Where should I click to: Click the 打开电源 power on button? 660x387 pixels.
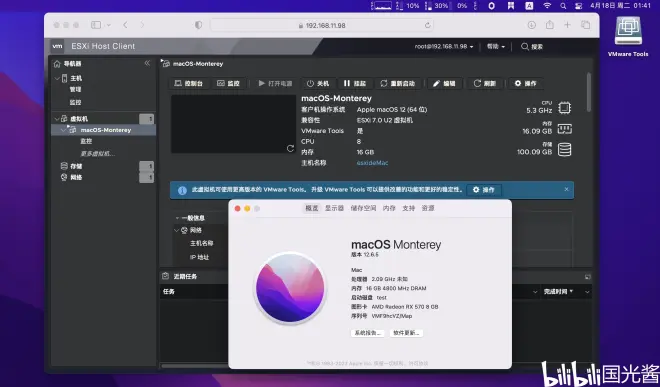pos(275,83)
